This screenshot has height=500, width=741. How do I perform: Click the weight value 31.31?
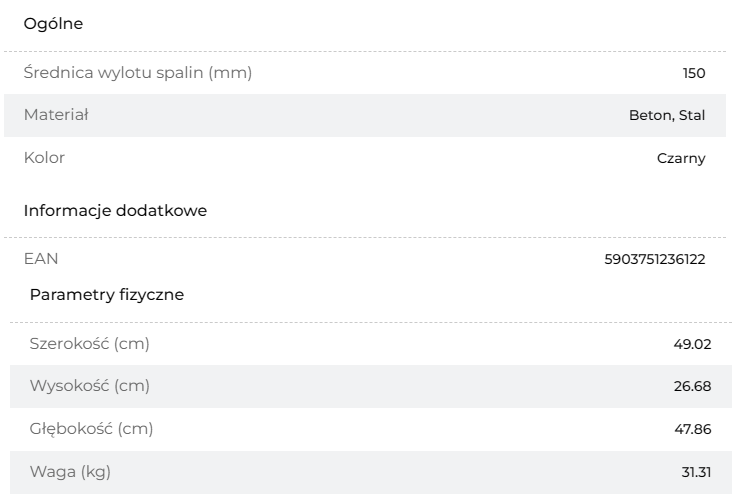click(696, 472)
